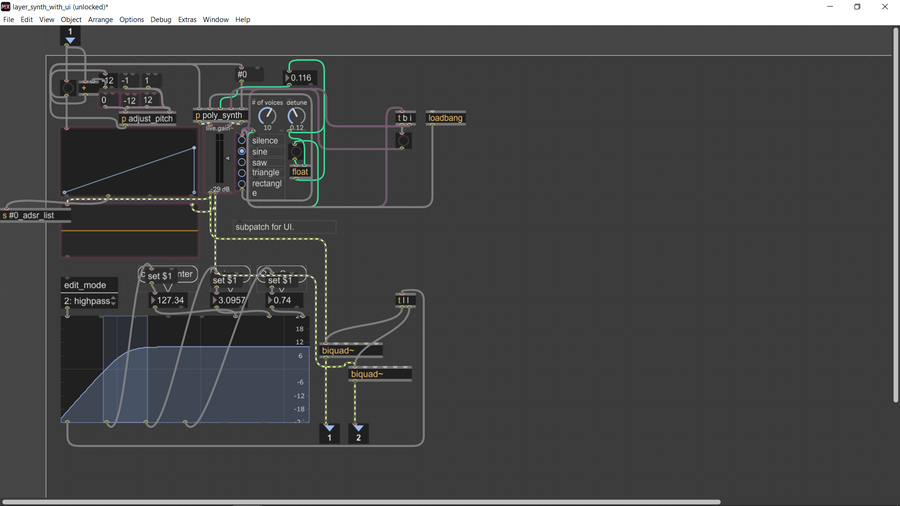The width and height of the screenshot is (900, 506).
Task: Click the orange float object
Action: [x=300, y=172]
